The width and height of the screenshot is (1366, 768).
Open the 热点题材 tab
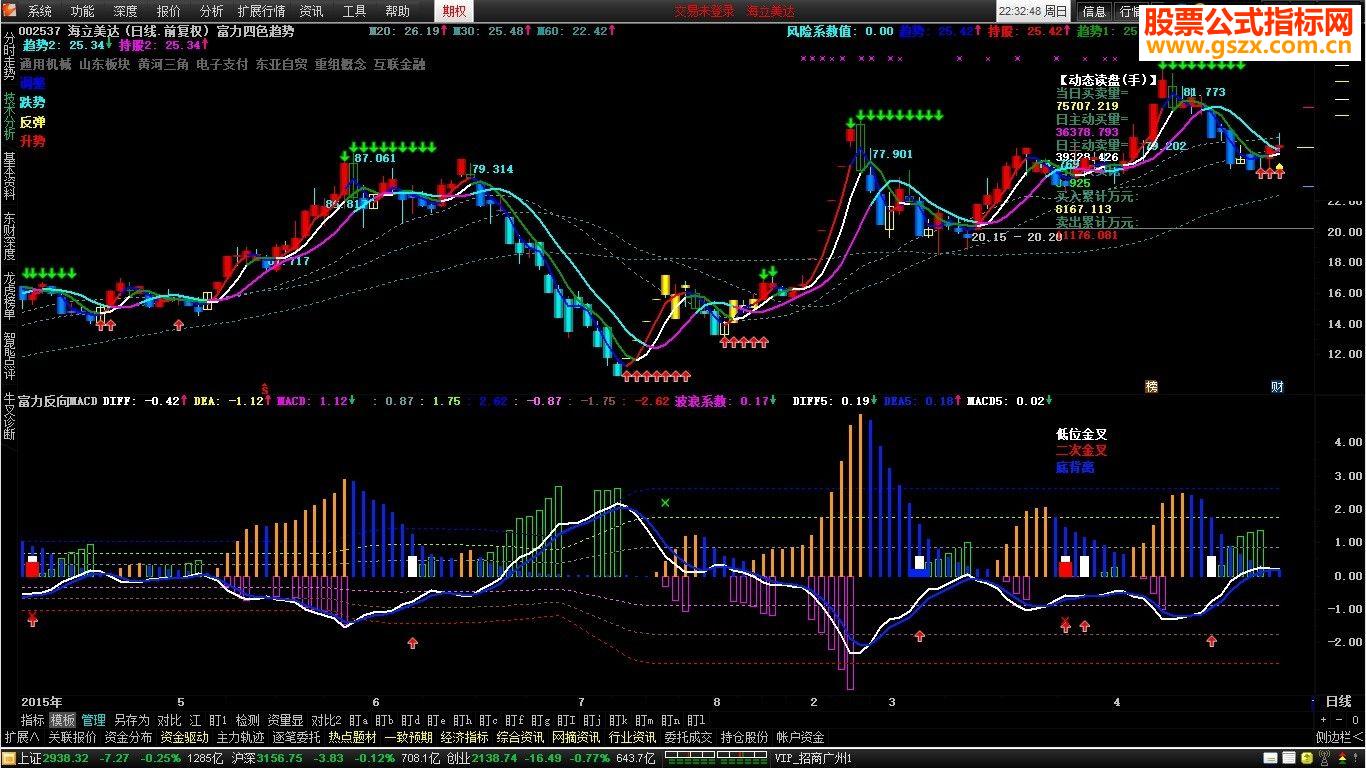click(353, 737)
